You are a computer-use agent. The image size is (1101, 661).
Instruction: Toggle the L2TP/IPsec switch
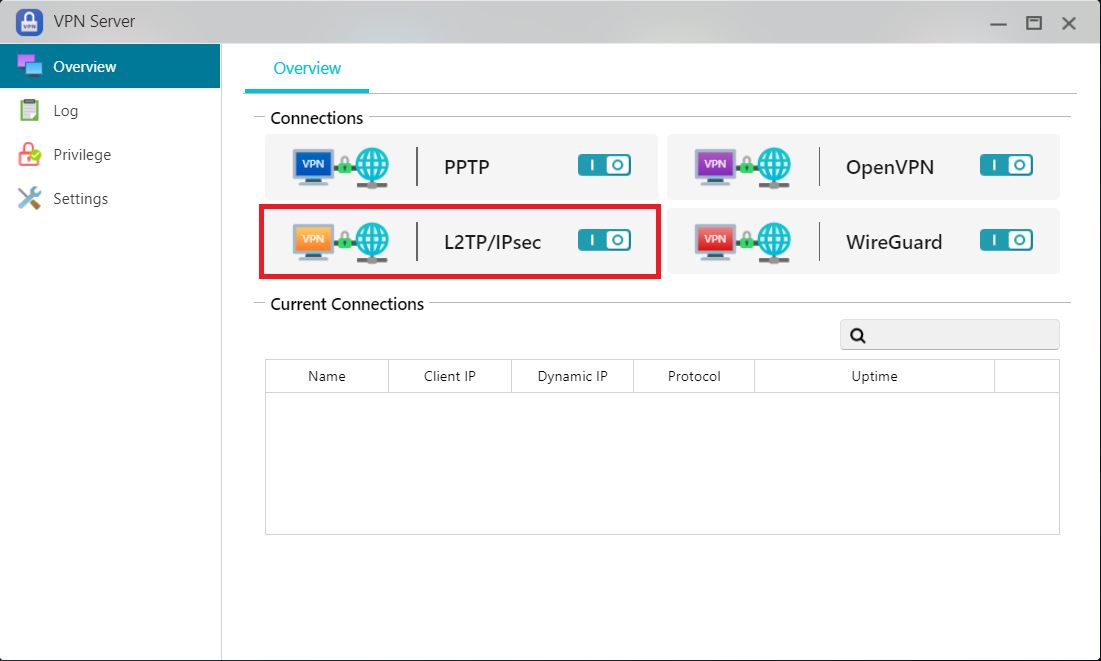pos(605,240)
